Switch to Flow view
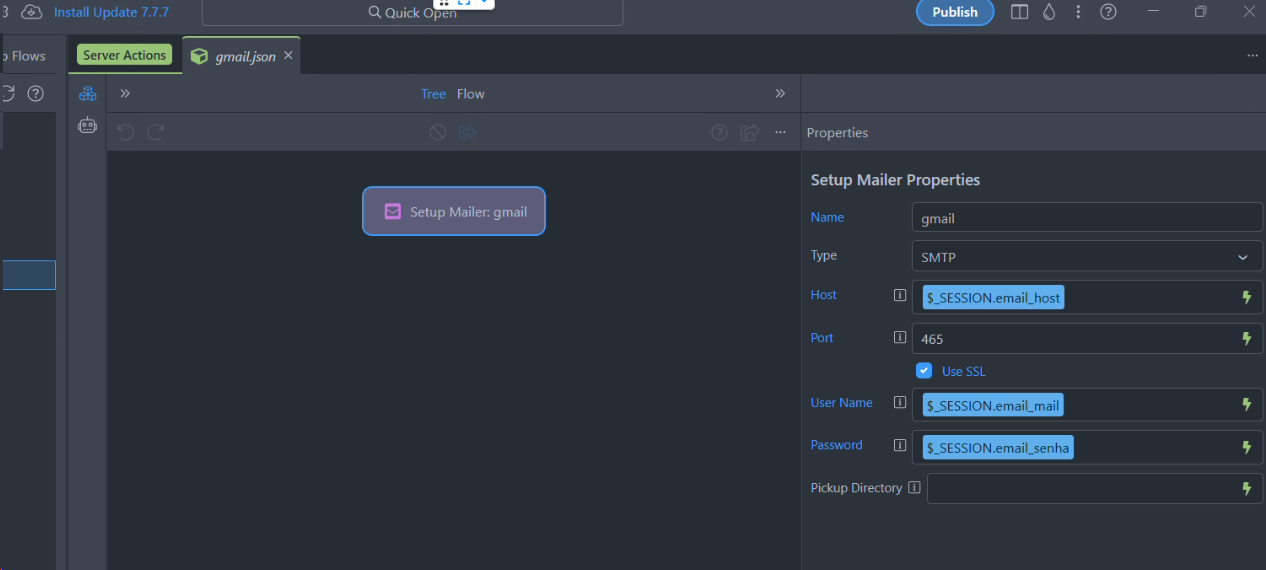Image resolution: width=1266 pixels, height=570 pixels. 470,94
